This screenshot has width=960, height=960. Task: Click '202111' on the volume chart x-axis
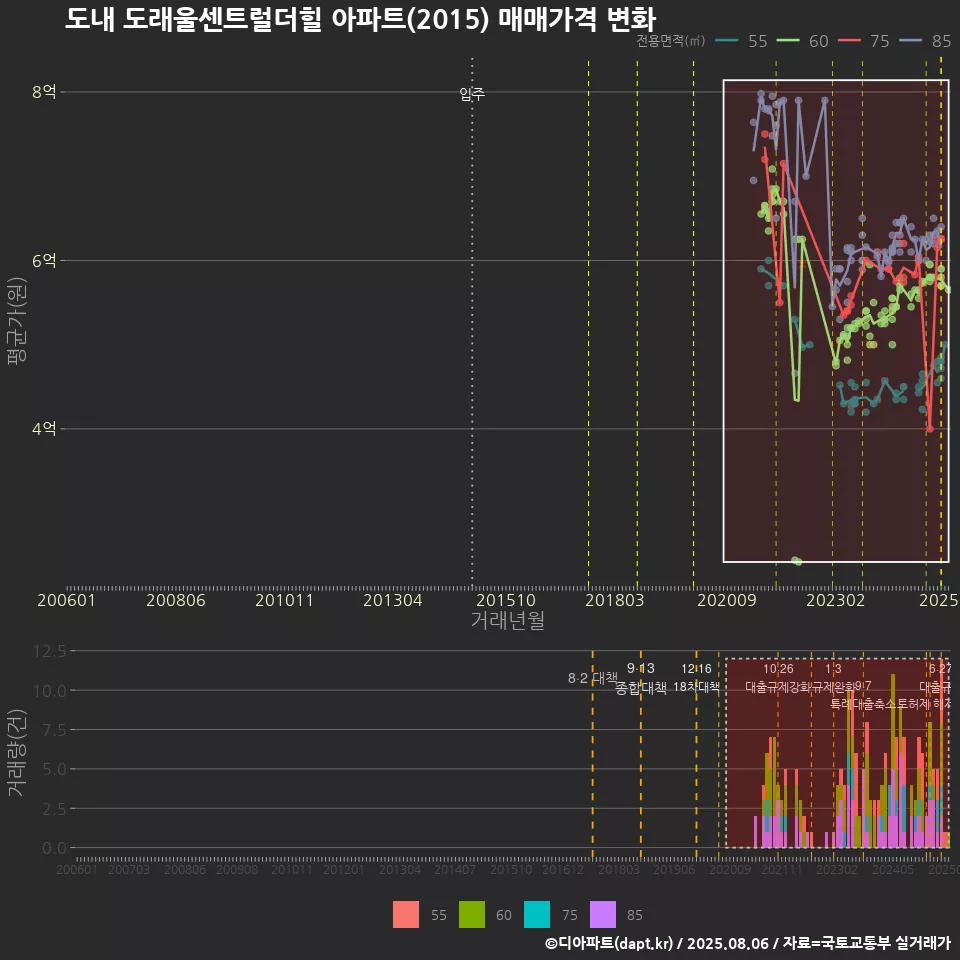(x=782, y=869)
